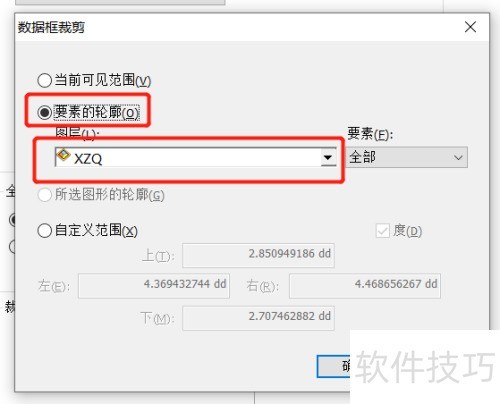Click the XZQ layer polygon icon
The width and height of the screenshot is (500, 404).
63,155
